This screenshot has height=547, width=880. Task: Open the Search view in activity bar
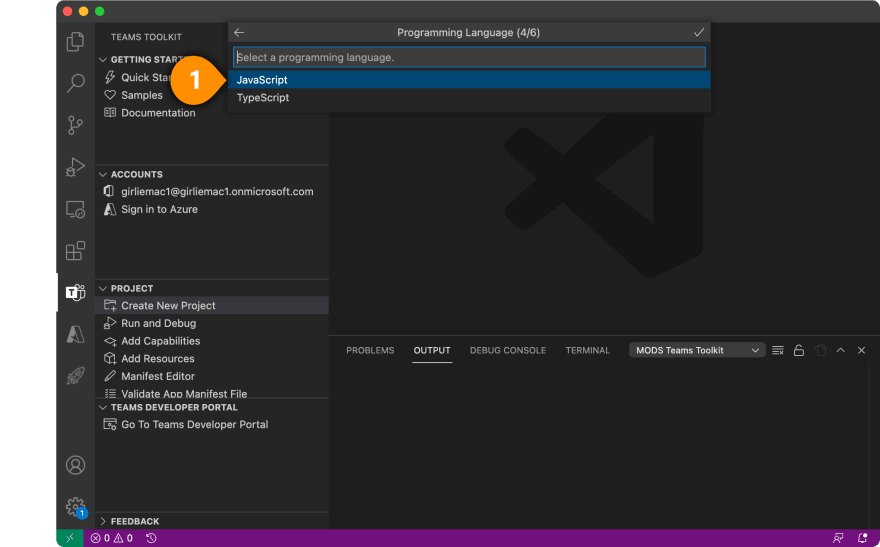tap(75, 83)
